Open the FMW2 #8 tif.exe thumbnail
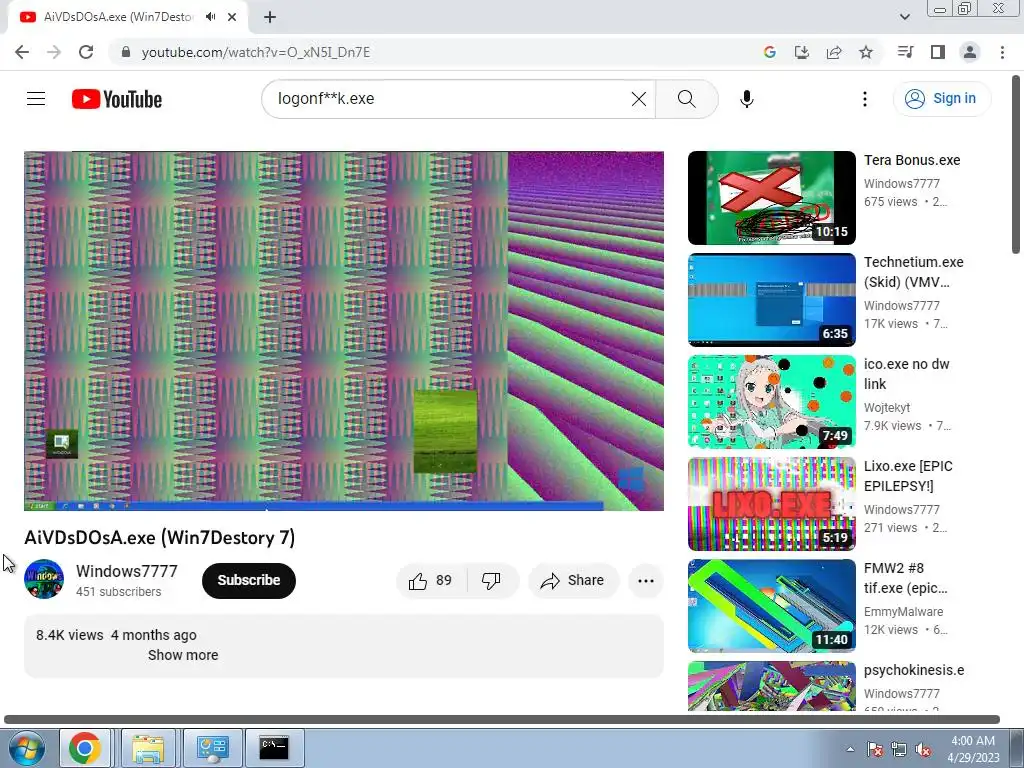Image resolution: width=1024 pixels, height=768 pixels. click(771, 605)
